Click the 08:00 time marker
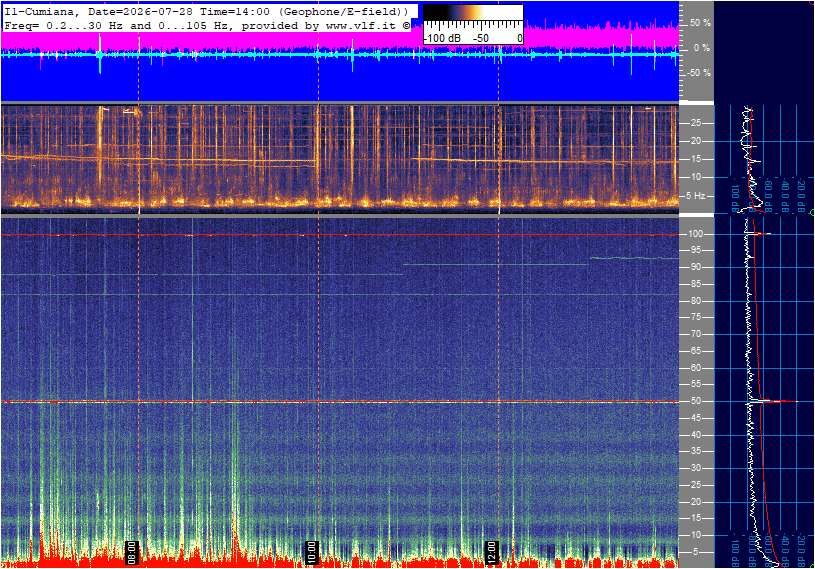 pyautogui.click(x=132, y=552)
